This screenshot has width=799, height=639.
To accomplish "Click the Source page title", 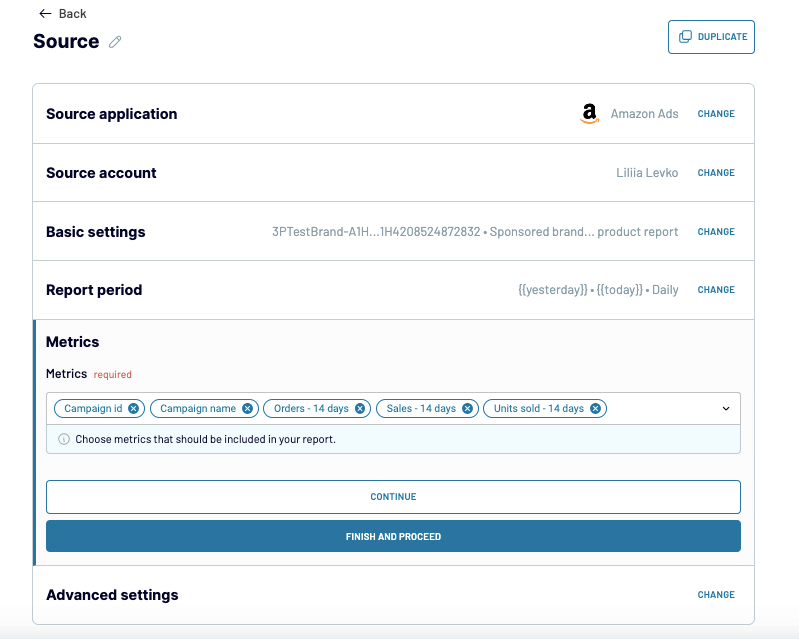I will coord(66,41).
